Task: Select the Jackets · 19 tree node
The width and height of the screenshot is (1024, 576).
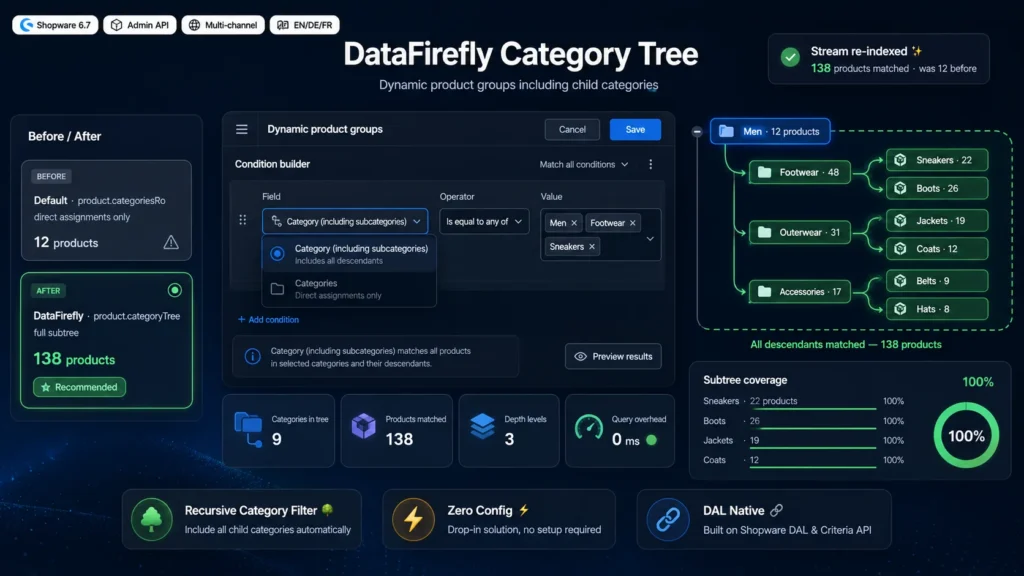Action: (937, 221)
